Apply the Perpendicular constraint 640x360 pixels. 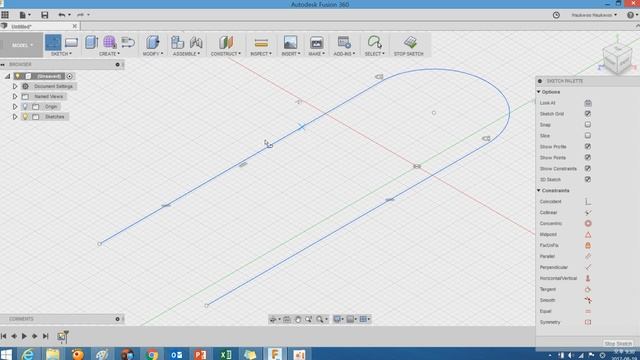[588, 267]
